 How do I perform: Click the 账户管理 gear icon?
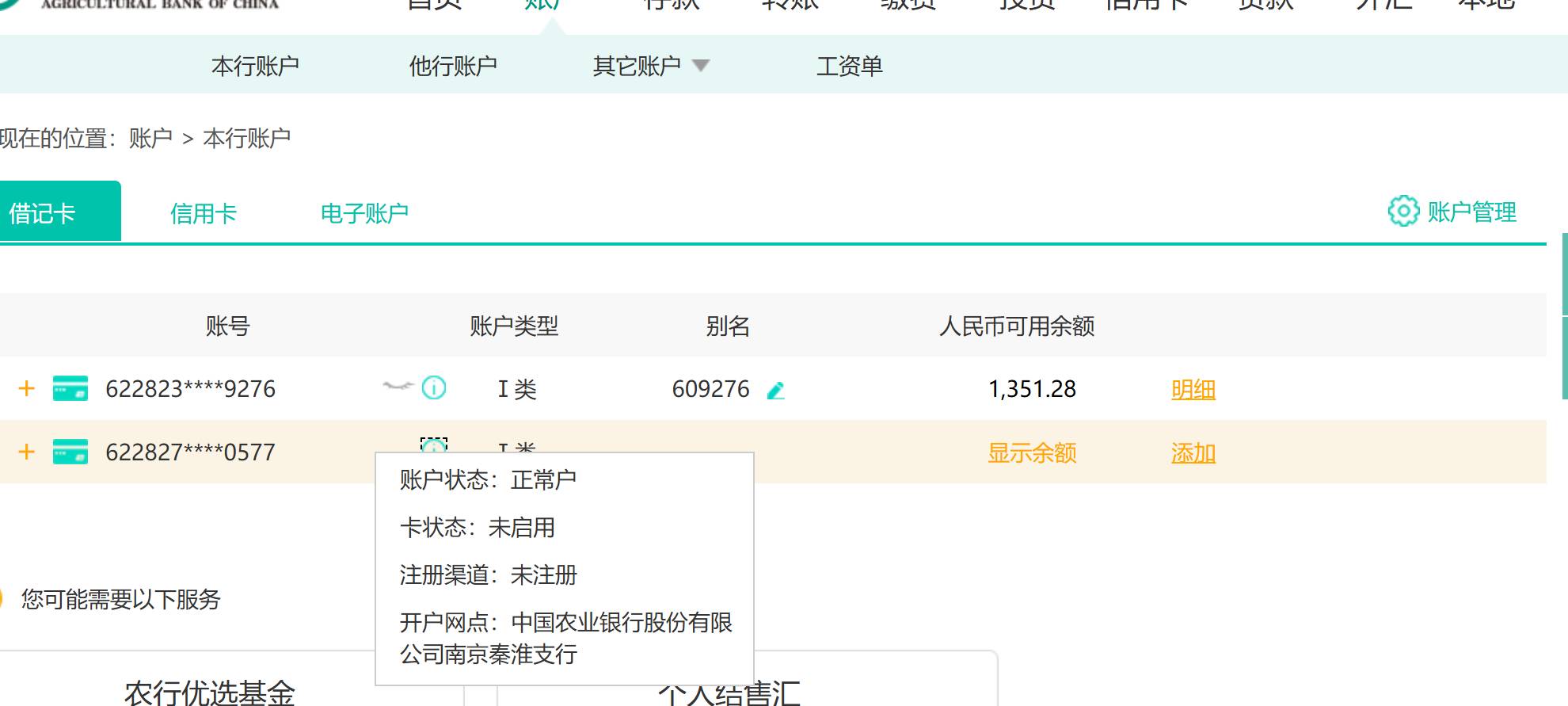(1403, 211)
